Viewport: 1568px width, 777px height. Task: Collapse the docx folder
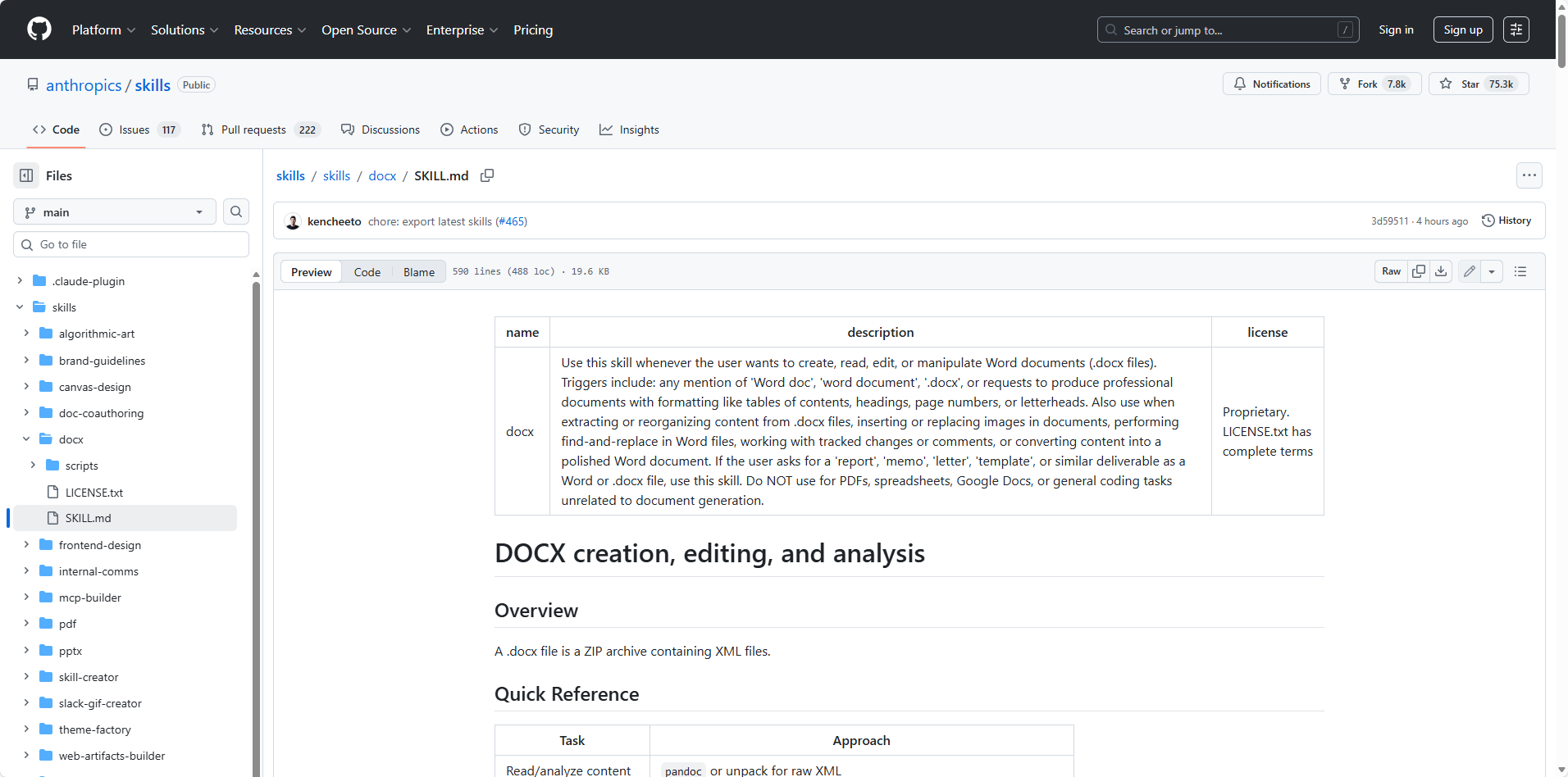pos(26,439)
